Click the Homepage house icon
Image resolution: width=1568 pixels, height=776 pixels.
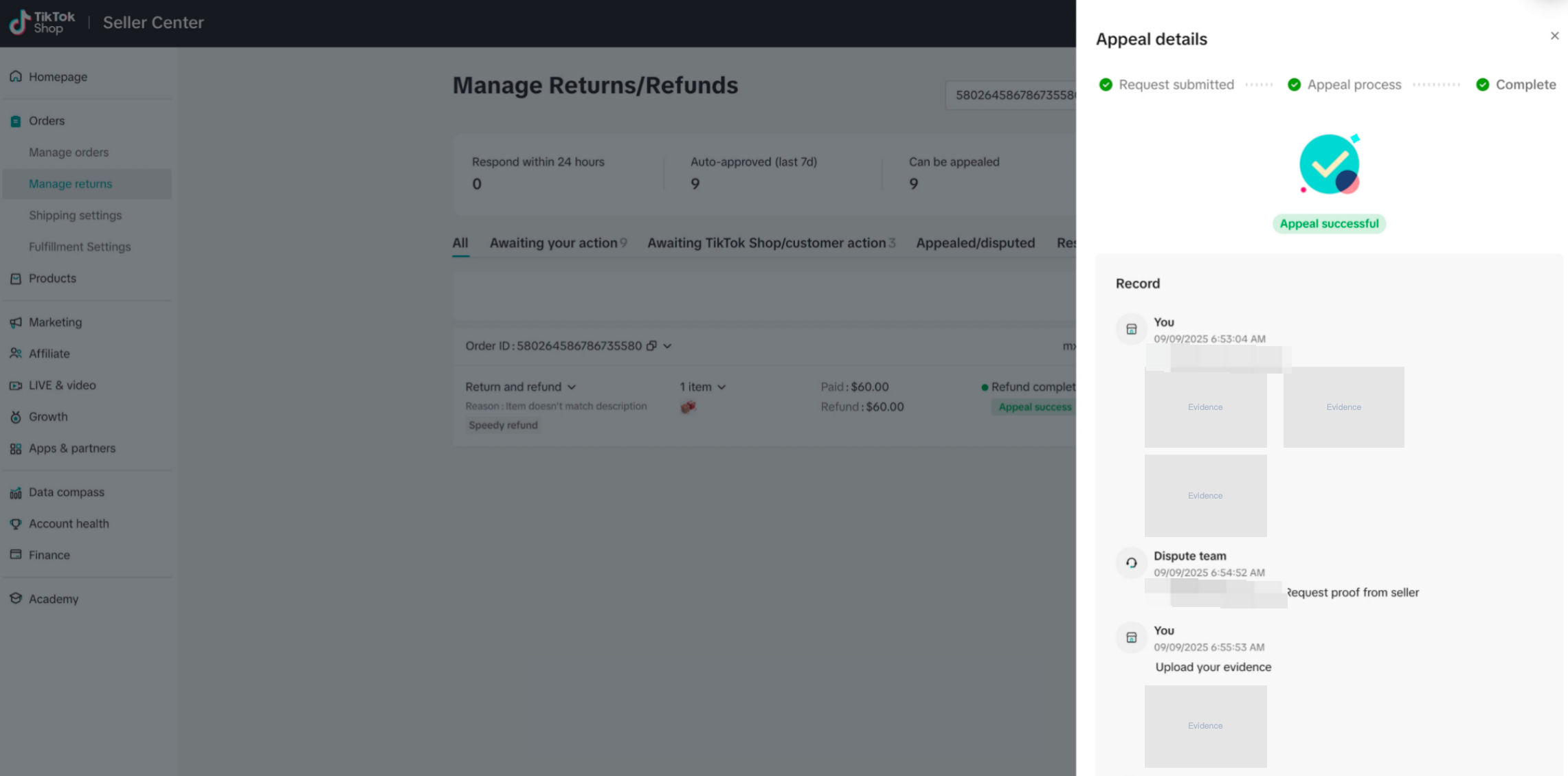coord(16,76)
